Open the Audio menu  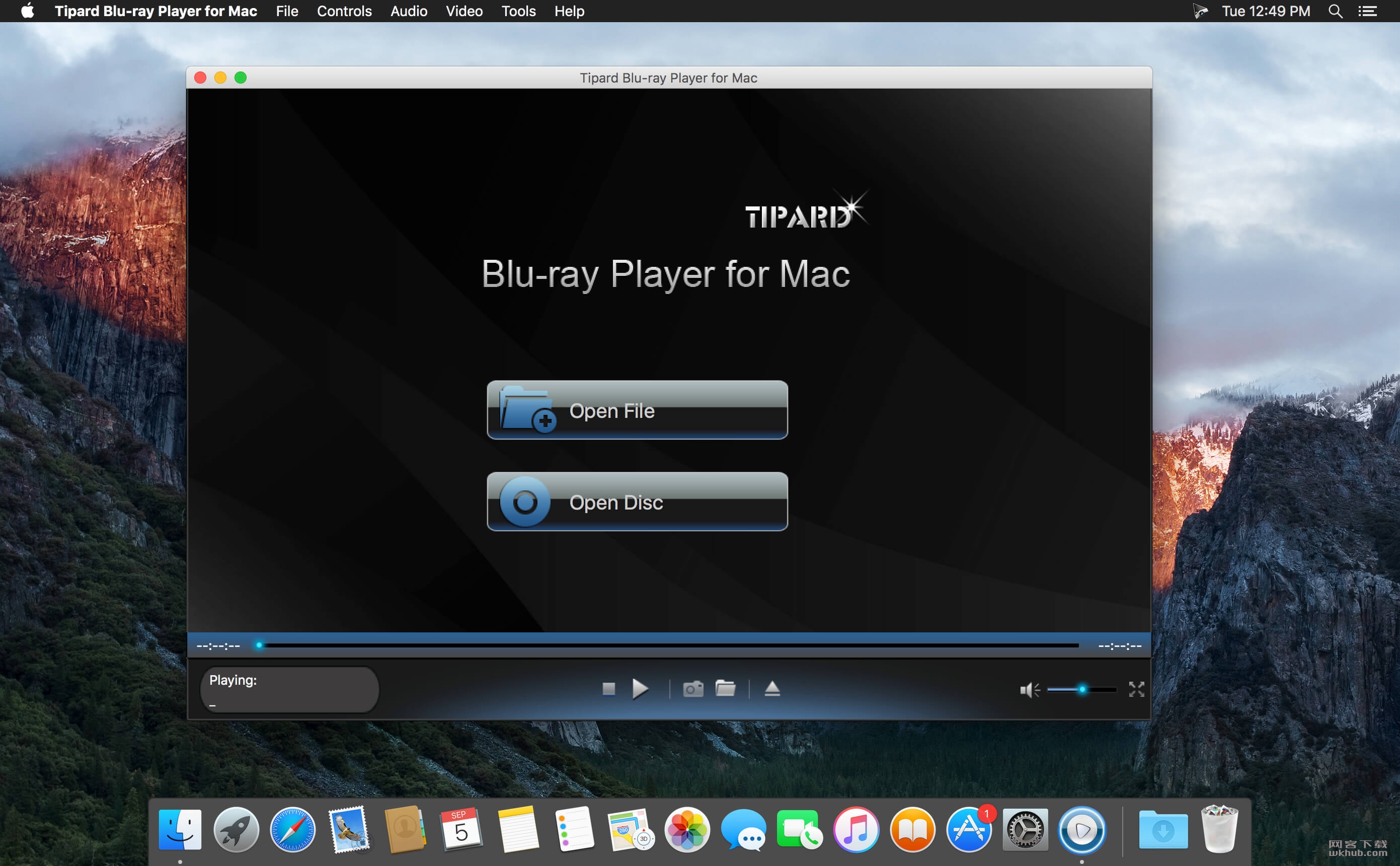[409, 11]
